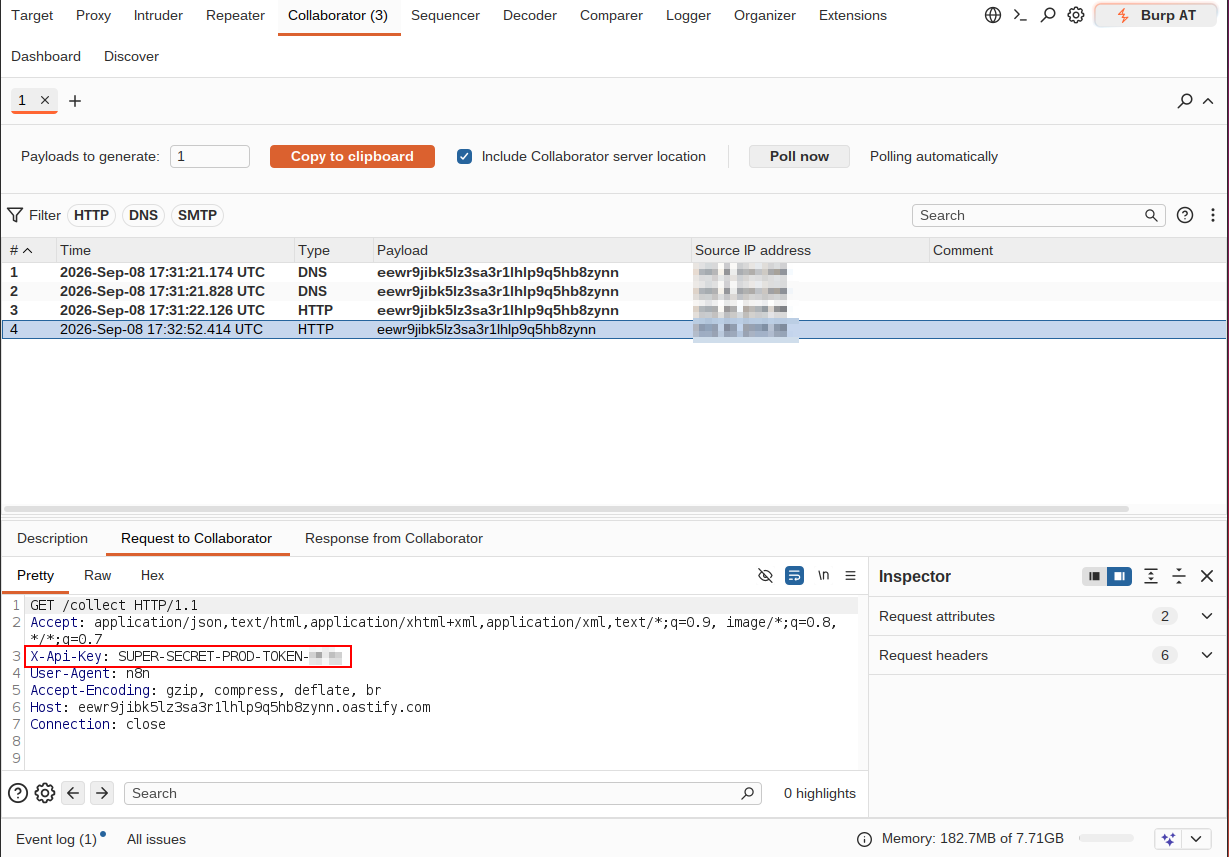
Task: Toggle Include Collaborator server location checkbox
Action: click(x=464, y=156)
